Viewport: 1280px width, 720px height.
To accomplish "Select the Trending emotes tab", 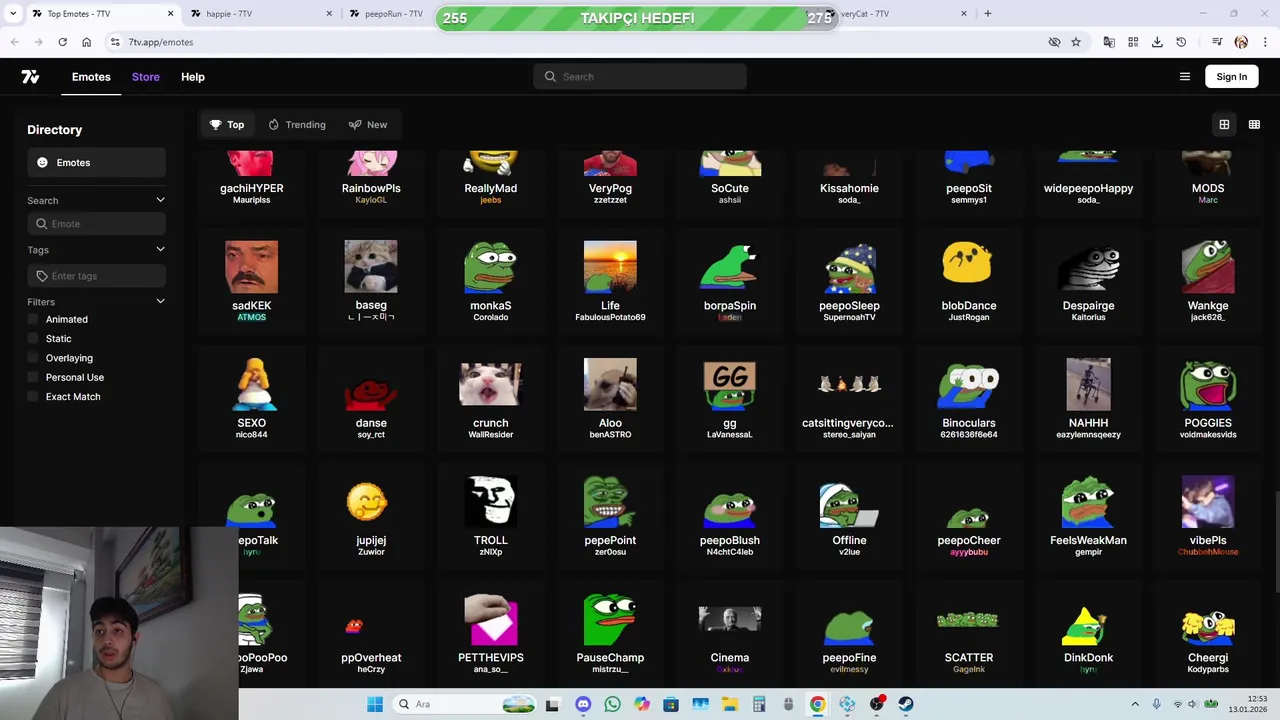I will [x=297, y=125].
